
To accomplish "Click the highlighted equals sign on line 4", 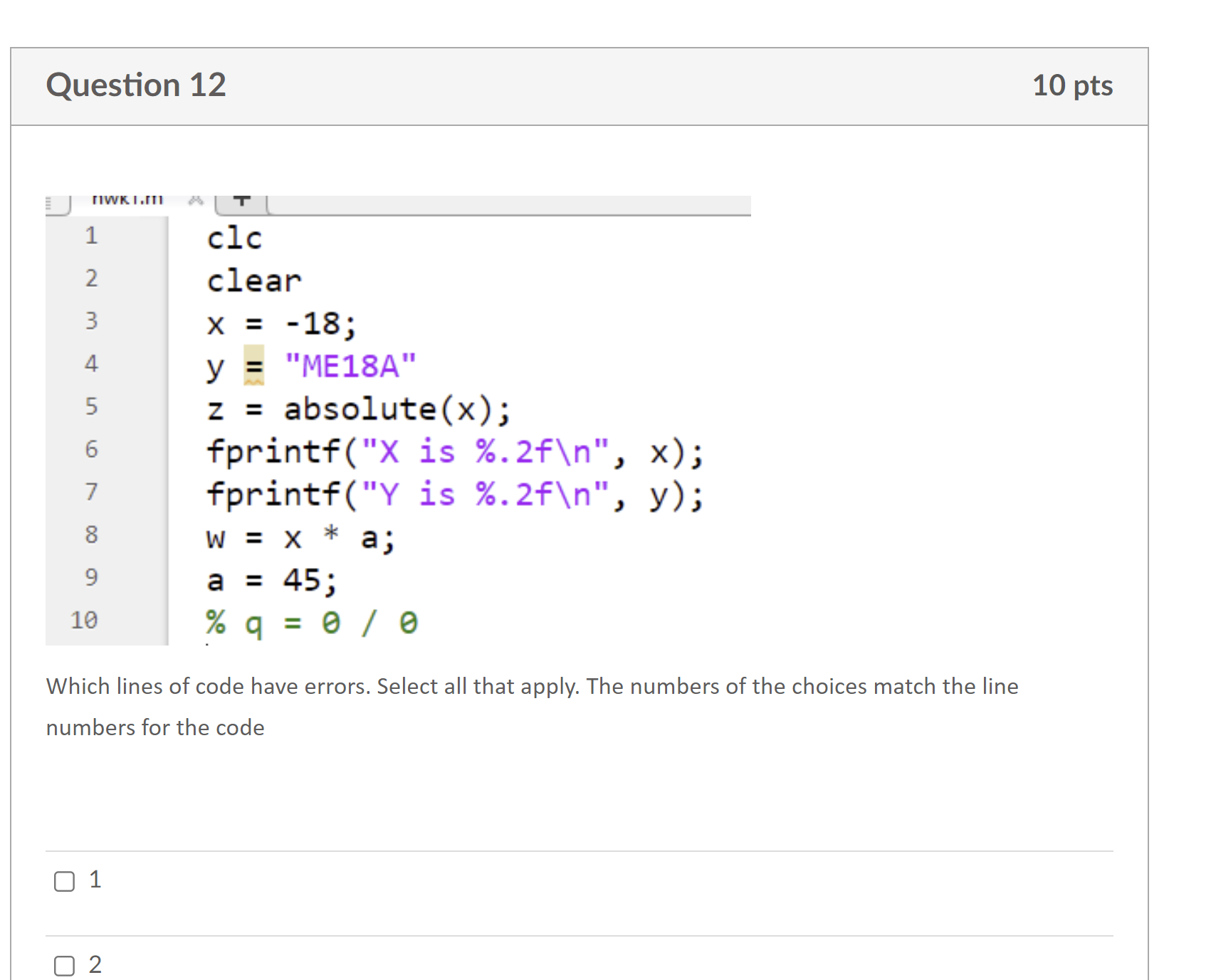I will (x=254, y=366).
